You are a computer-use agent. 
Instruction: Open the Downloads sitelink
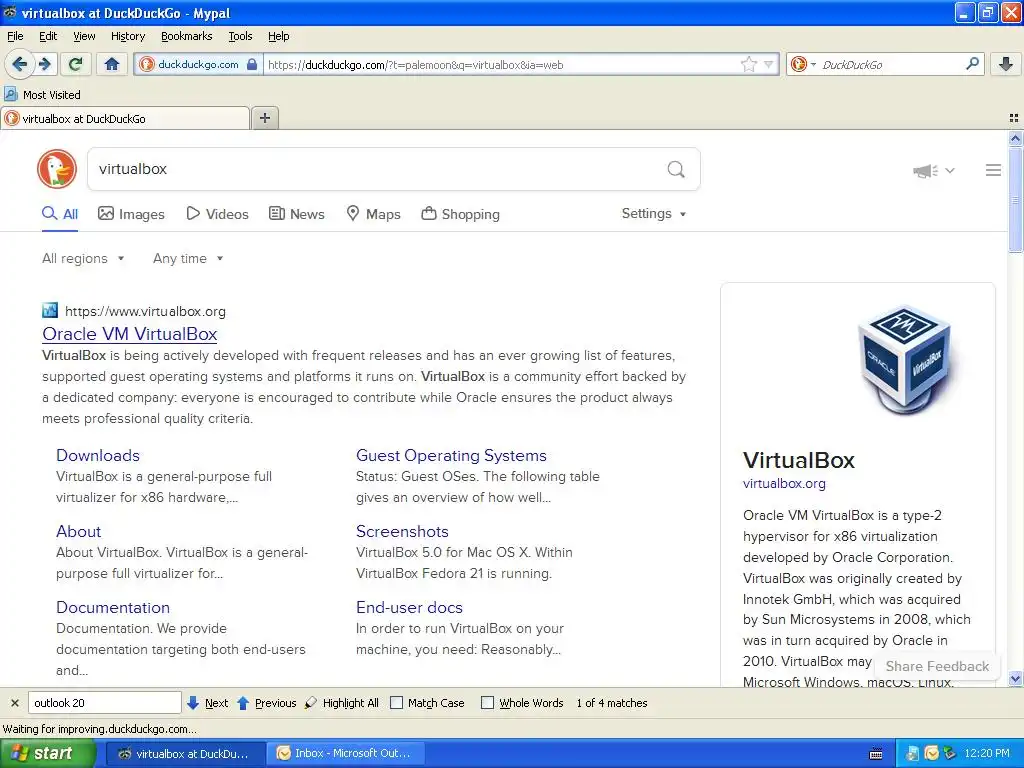(x=98, y=455)
